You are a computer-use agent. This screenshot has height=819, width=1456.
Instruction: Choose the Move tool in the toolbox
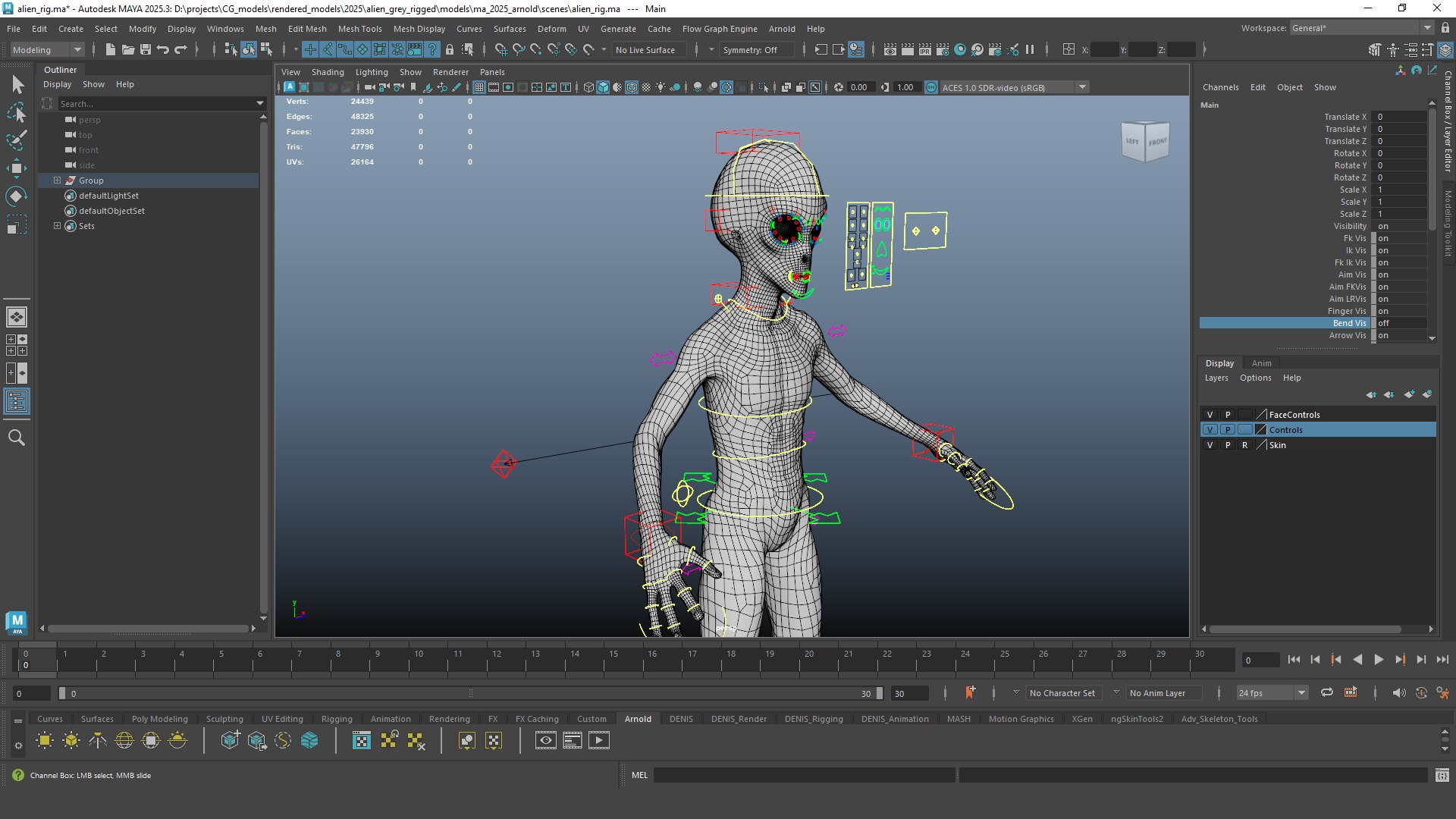pos(17,168)
